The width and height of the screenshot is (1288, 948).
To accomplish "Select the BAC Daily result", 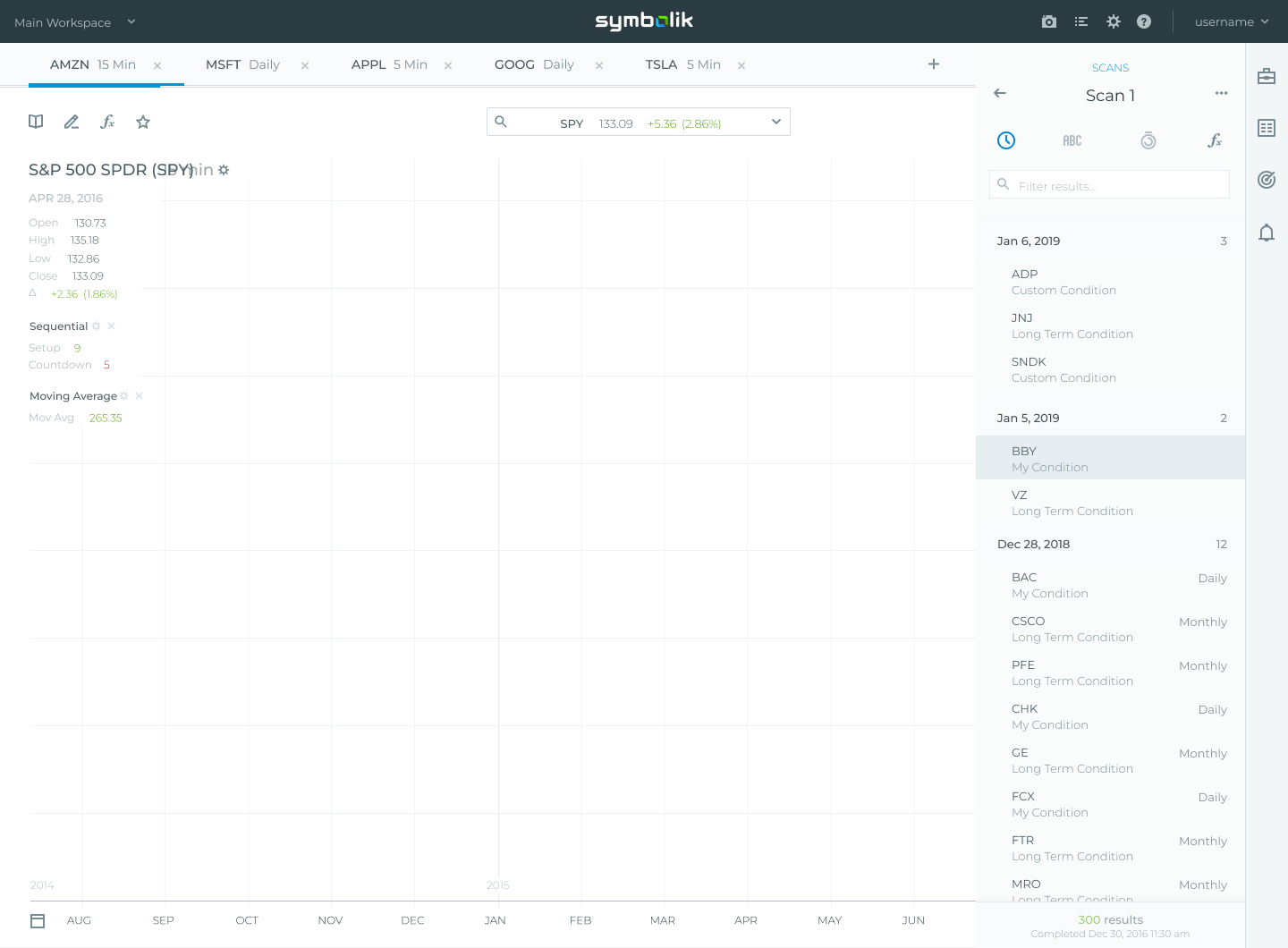I will click(1110, 585).
